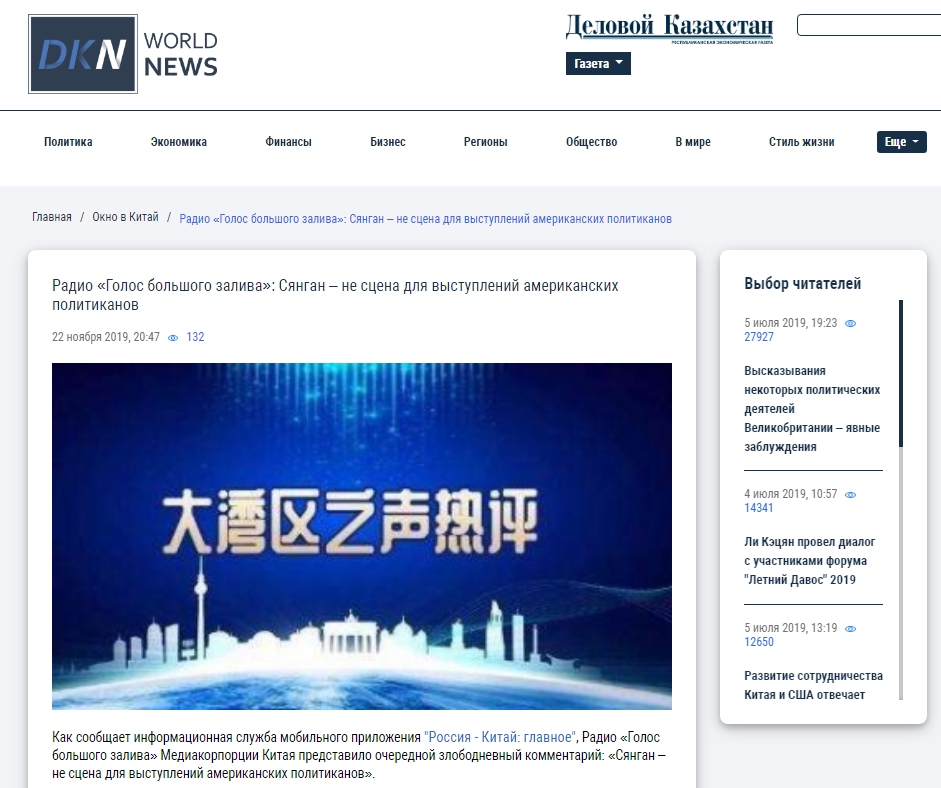Click the eye icon beside 4 июля 10:57
Image resolution: width=941 pixels, height=788 pixels.
pyautogui.click(x=851, y=495)
